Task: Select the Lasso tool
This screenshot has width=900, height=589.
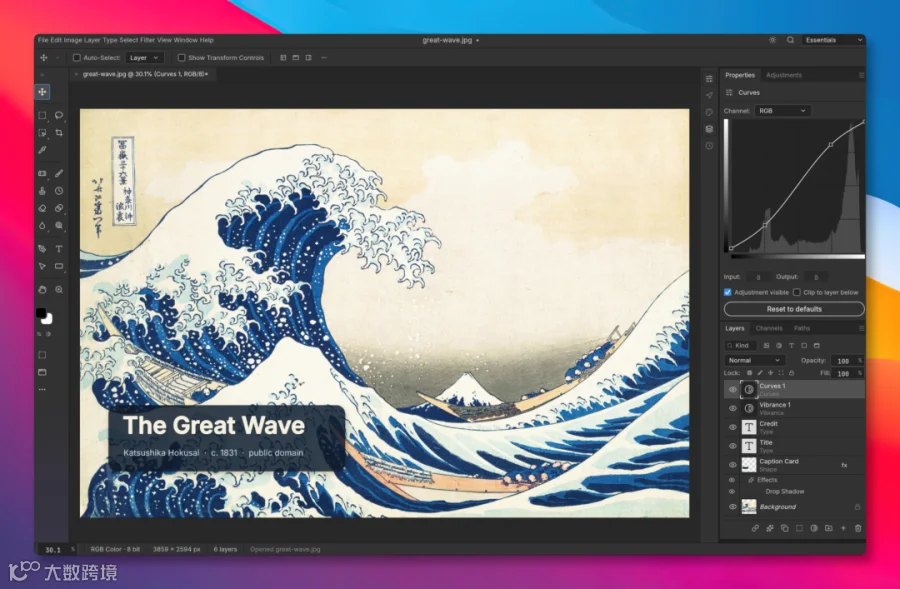Action: click(59, 115)
